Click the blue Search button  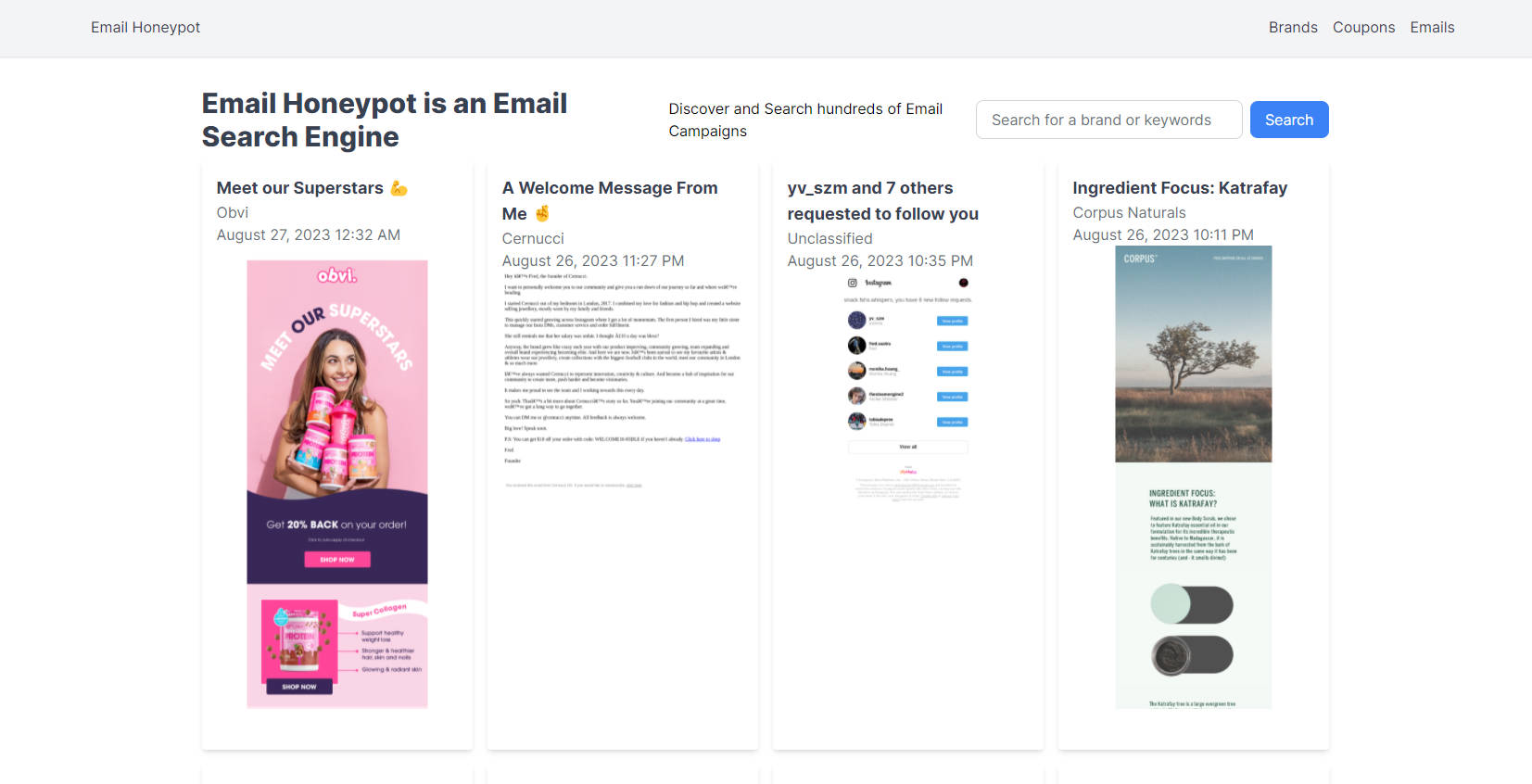(1289, 120)
